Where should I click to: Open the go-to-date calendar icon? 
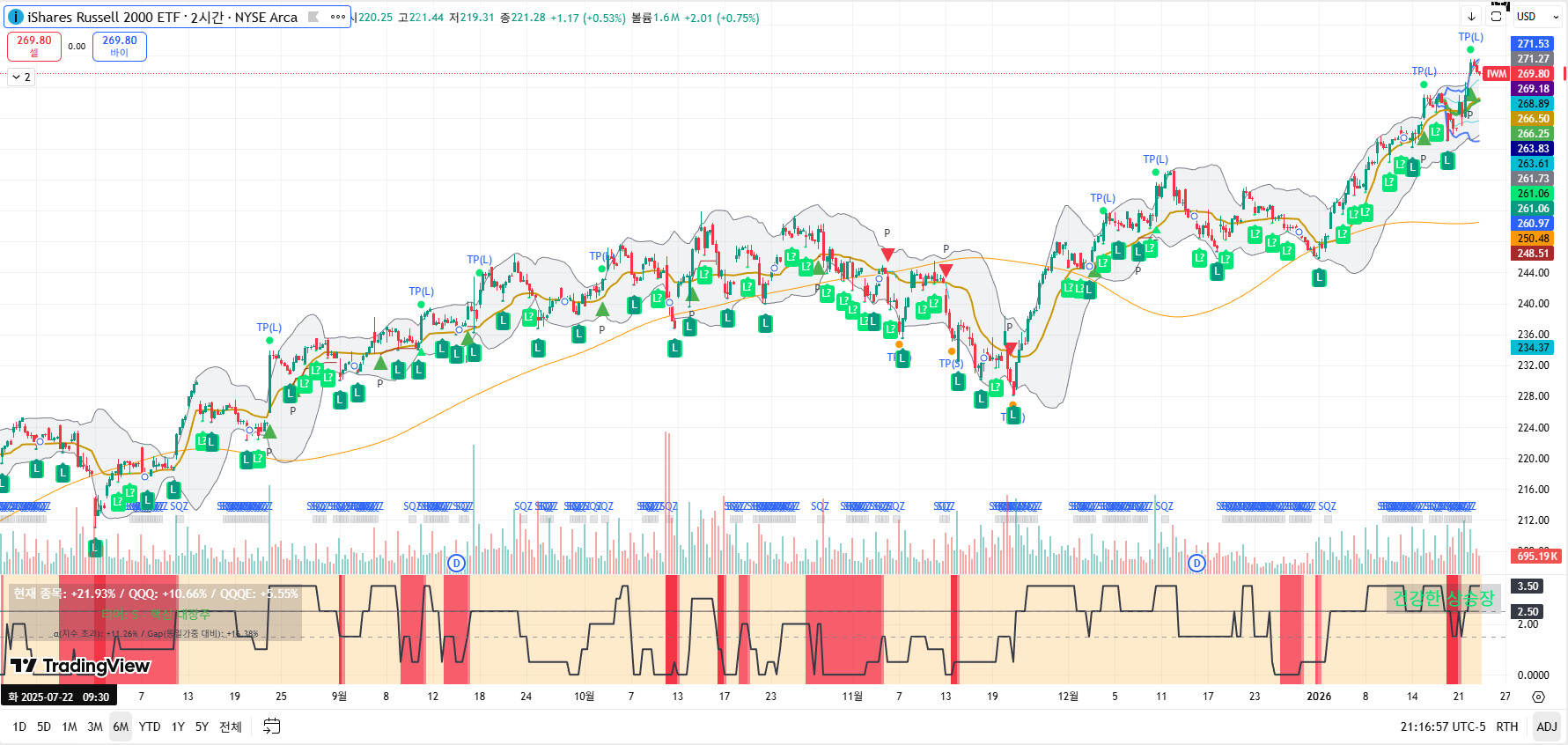[x=272, y=727]
